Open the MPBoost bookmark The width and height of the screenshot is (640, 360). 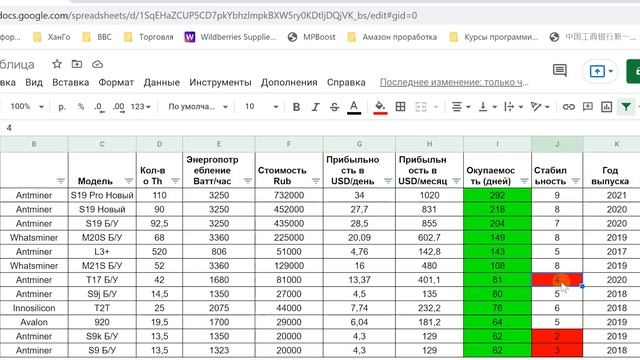click(x=311, y=37)
